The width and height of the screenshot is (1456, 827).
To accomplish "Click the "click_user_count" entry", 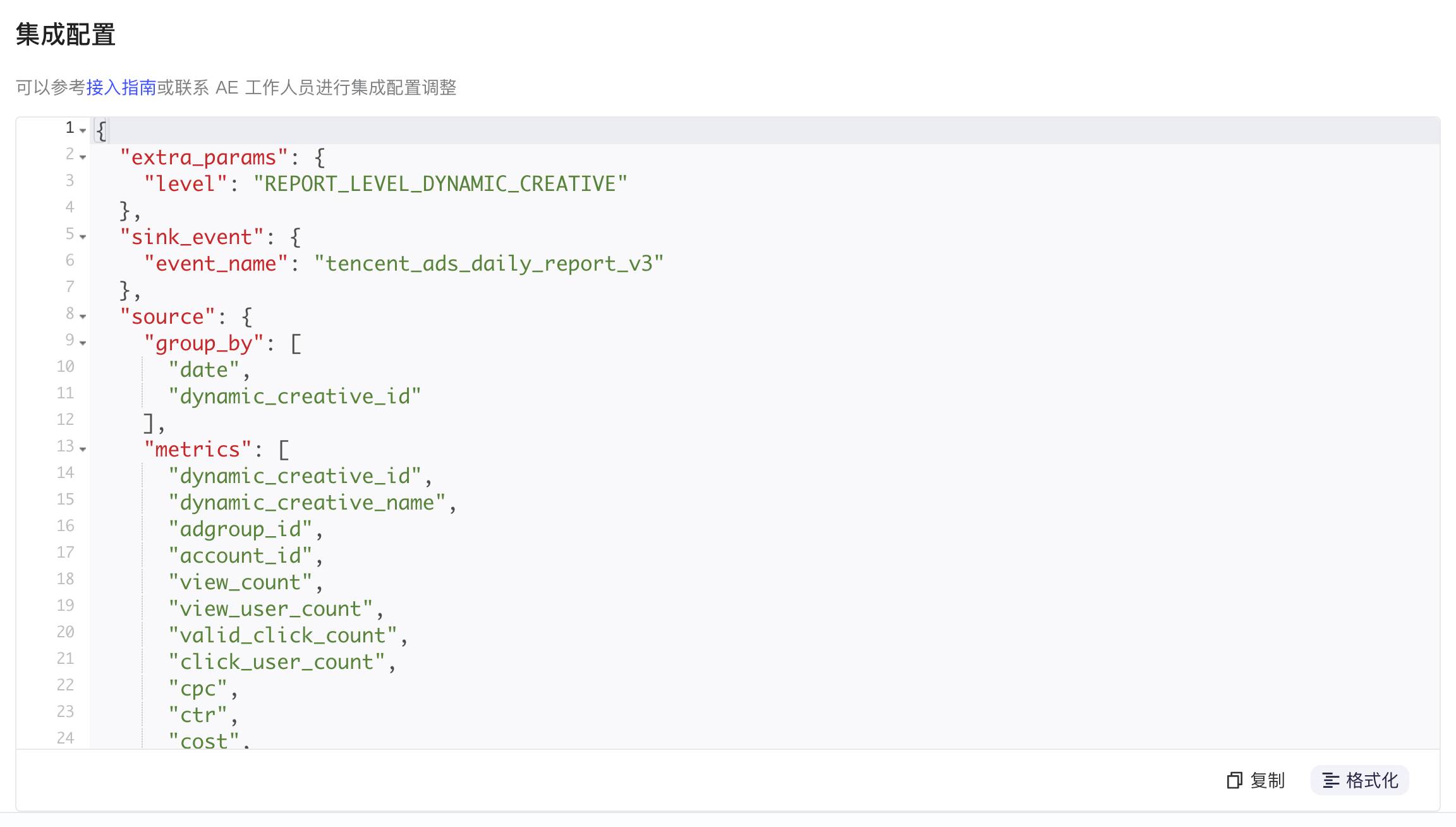I will click(276, 661).
